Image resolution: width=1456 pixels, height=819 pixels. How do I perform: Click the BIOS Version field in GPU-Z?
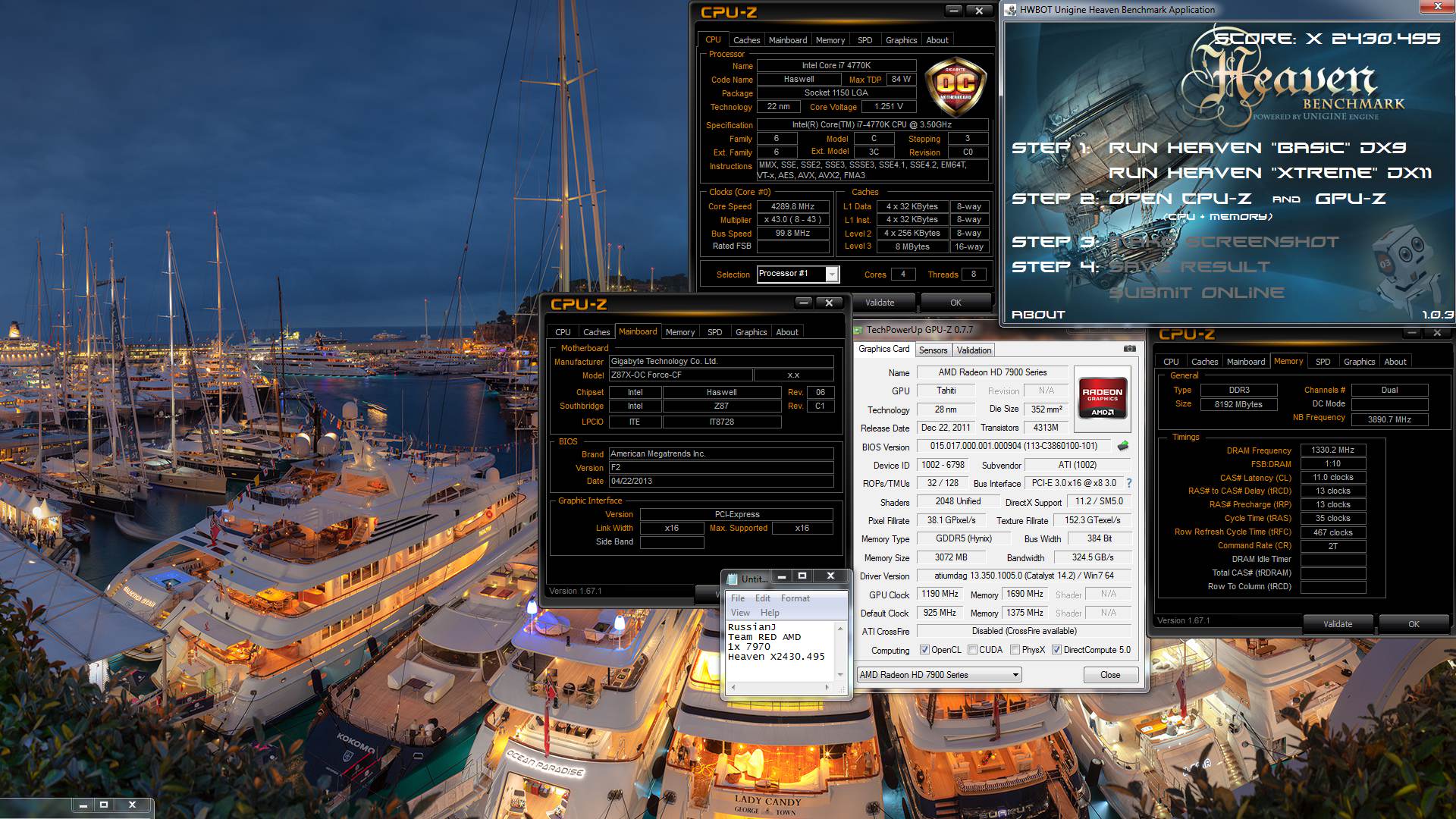[1013, 447]
